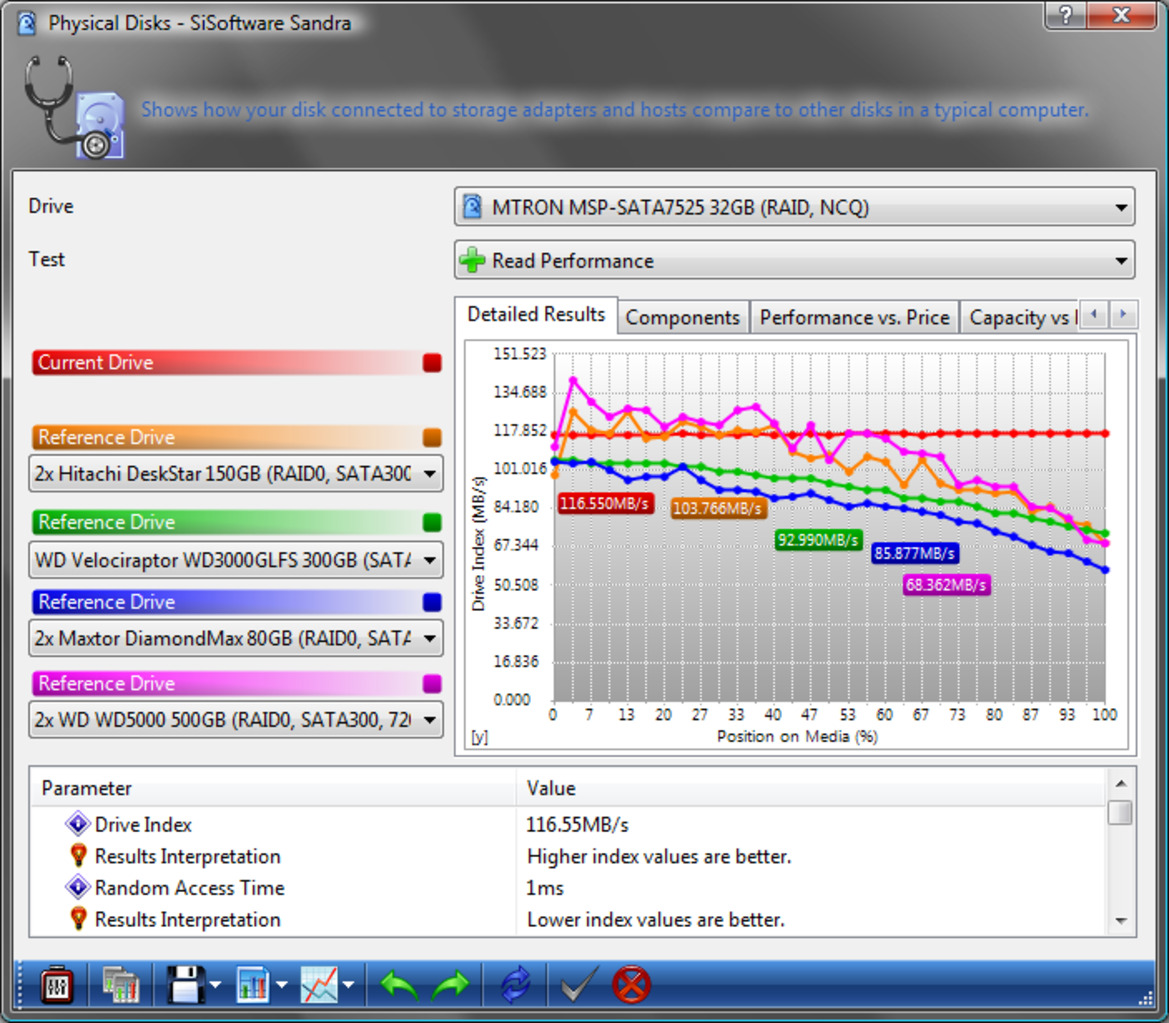Image resolution: width=1169 pixels, height=1023 pixels.
Task: Click the floppy disk save icon
Action: (185, 986)
